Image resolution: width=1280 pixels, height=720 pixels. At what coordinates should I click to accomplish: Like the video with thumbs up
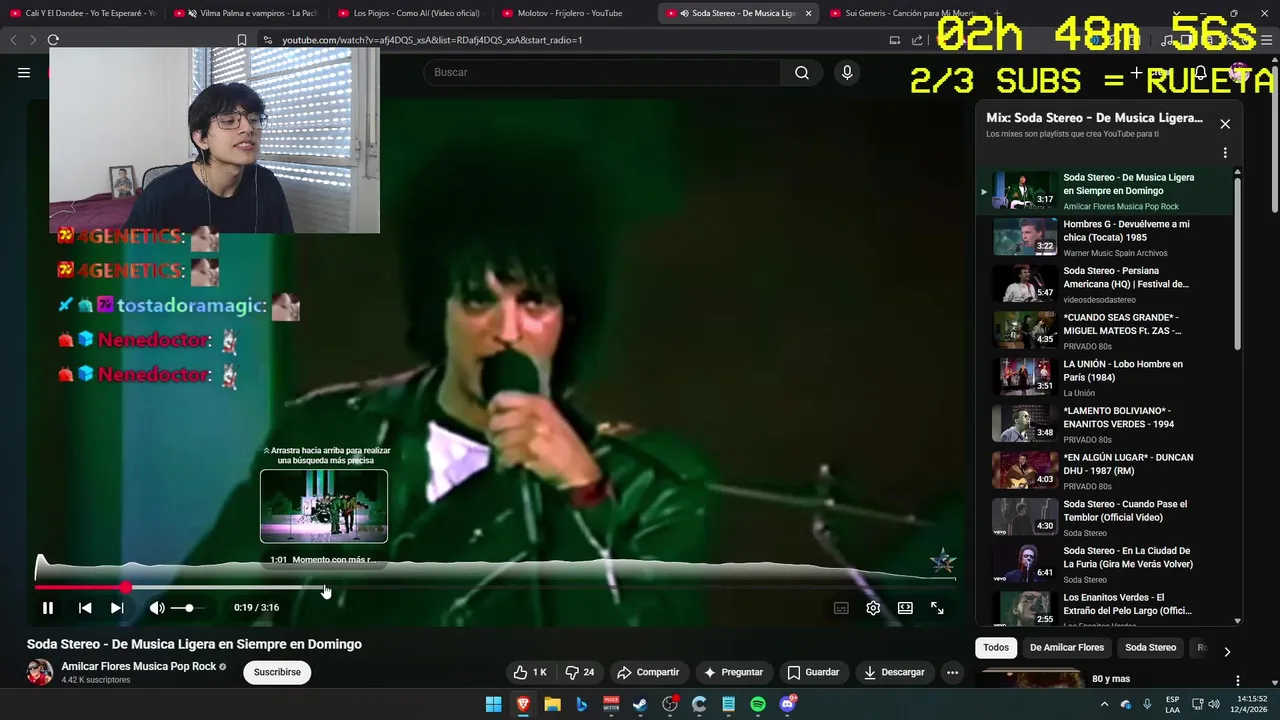click(530, 672)
